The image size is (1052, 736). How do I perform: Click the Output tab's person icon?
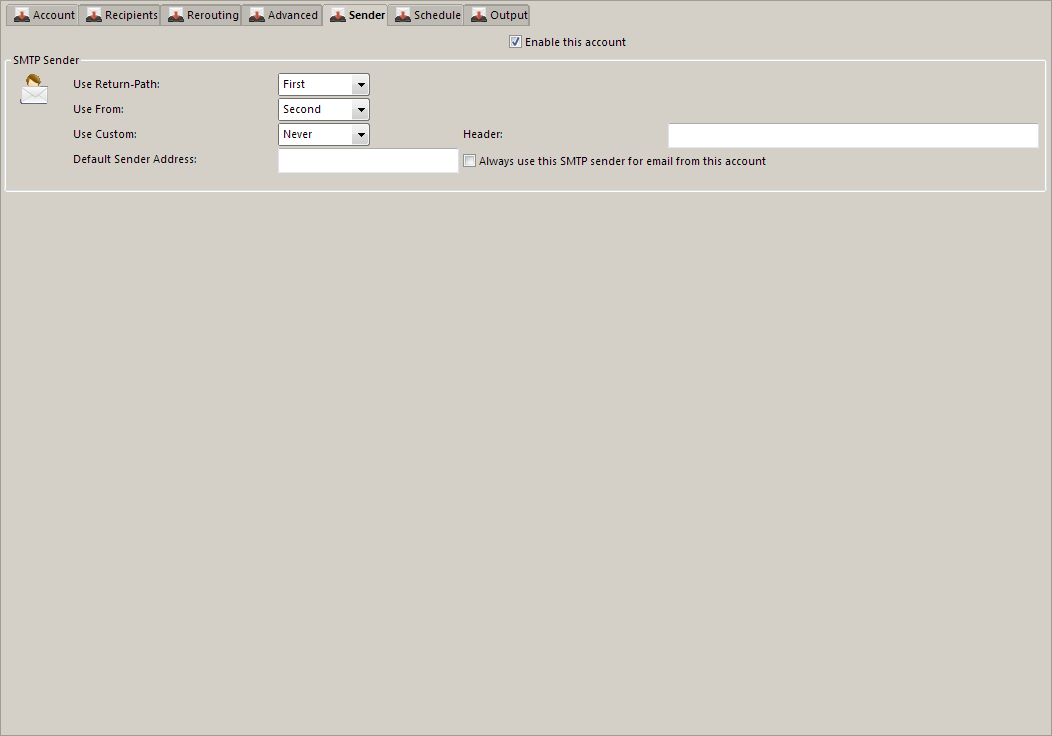(479, 15)
